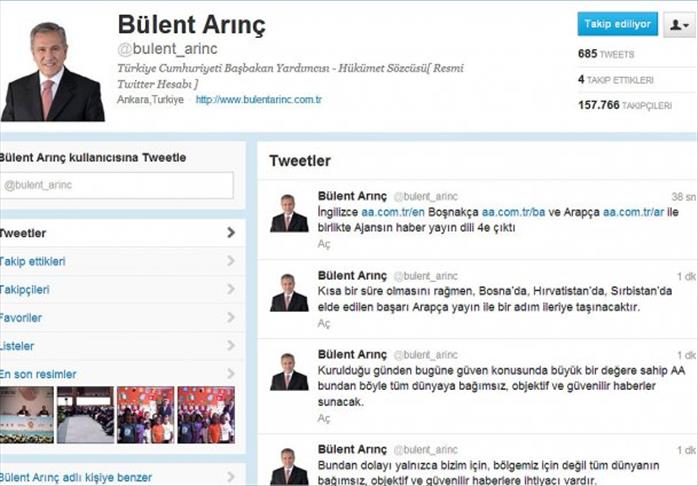
Task: Visit the bulentarinc.com.tr website link
Action: pyautogui.click(x=259, y=100)
